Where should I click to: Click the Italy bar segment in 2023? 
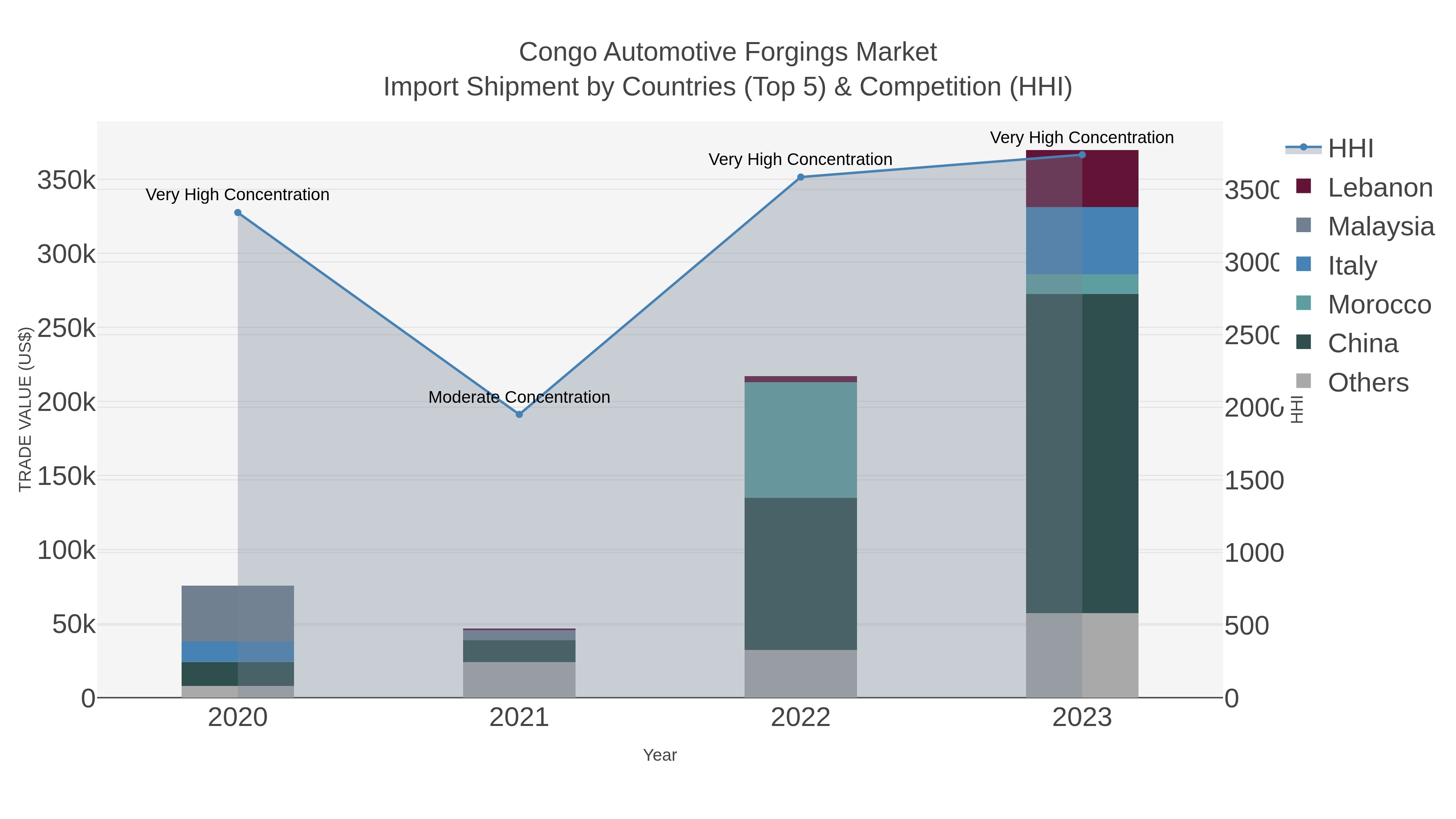click(1082, 241)
